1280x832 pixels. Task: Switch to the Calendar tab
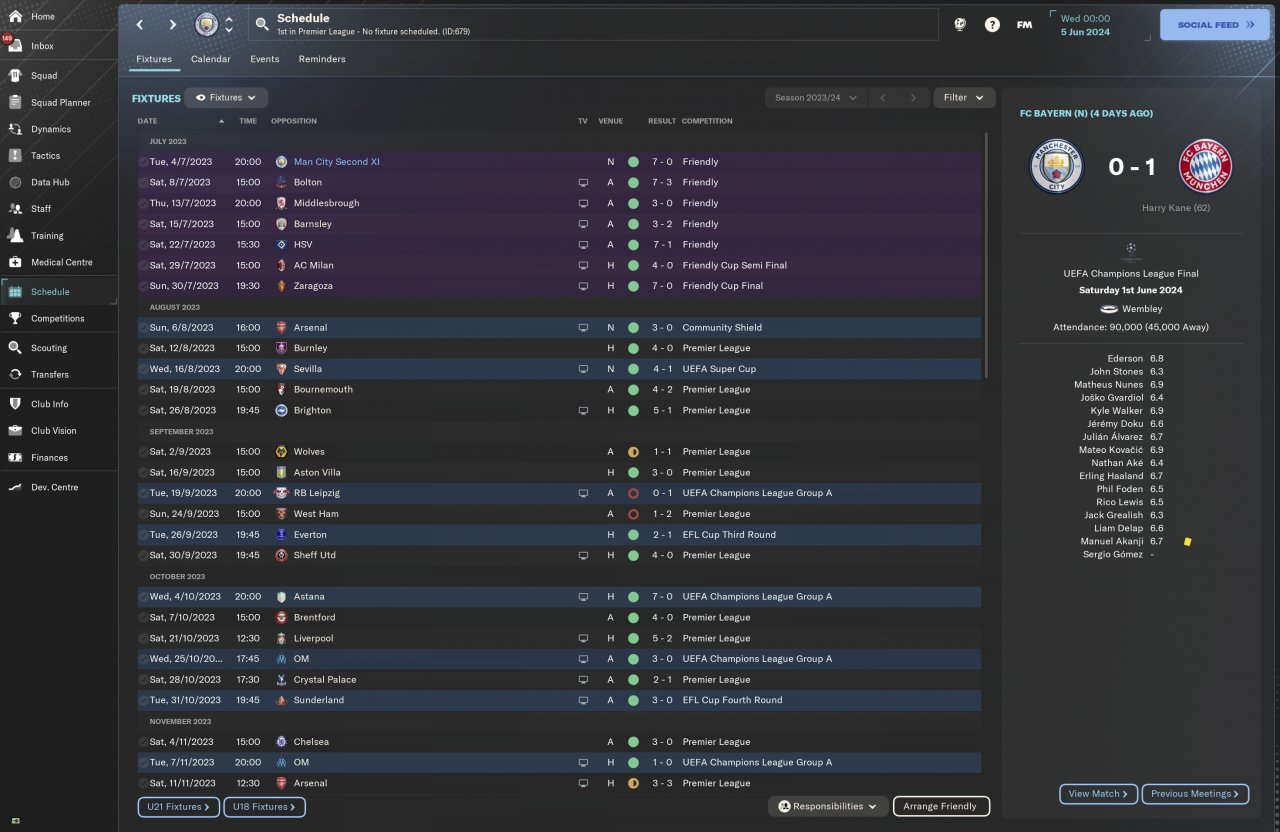pos(211,59)
